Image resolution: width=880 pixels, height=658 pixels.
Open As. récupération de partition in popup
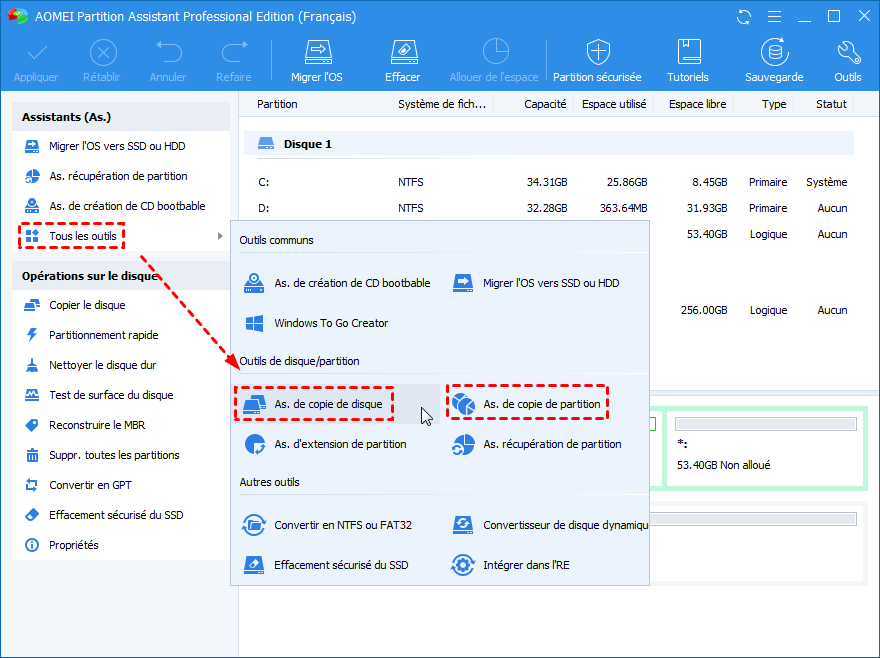(537, 444)
